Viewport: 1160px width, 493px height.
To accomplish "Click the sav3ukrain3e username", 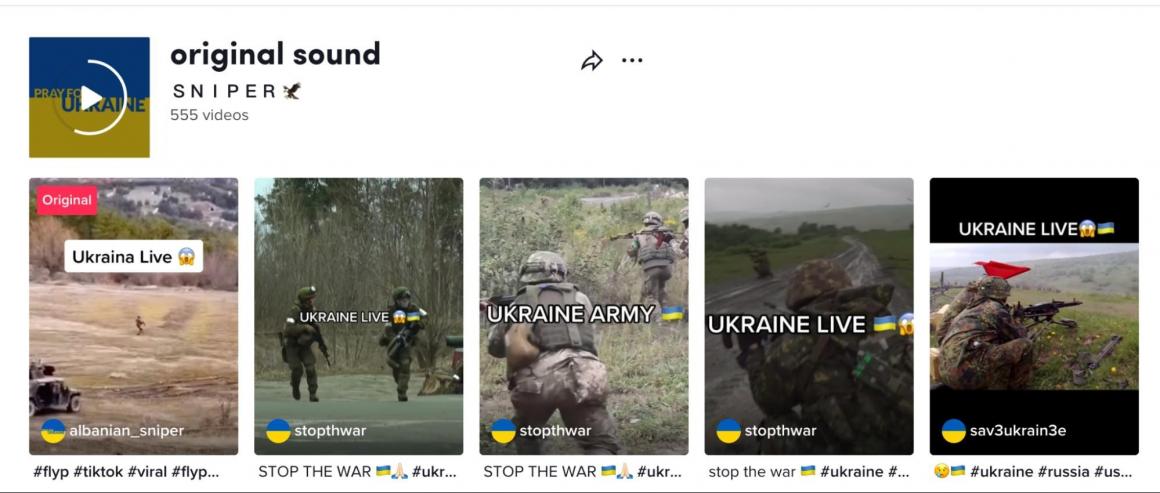I will pyautogui.click(x=1018, y=431).
